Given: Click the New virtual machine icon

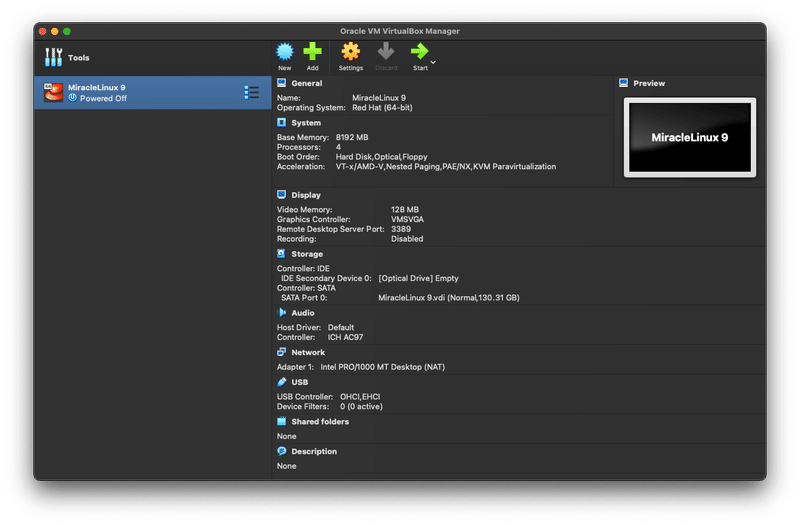Looking at the screenshot, I should pyautogui.click(x=285, y=52).
